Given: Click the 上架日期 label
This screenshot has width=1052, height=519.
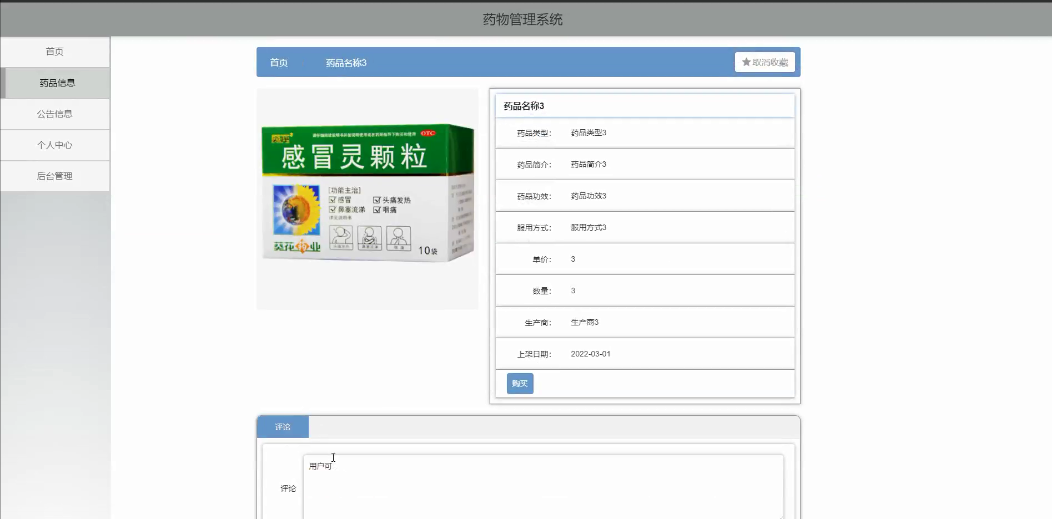Looking at the screenshot, I should pyautogui.click(x=534, y=354).
